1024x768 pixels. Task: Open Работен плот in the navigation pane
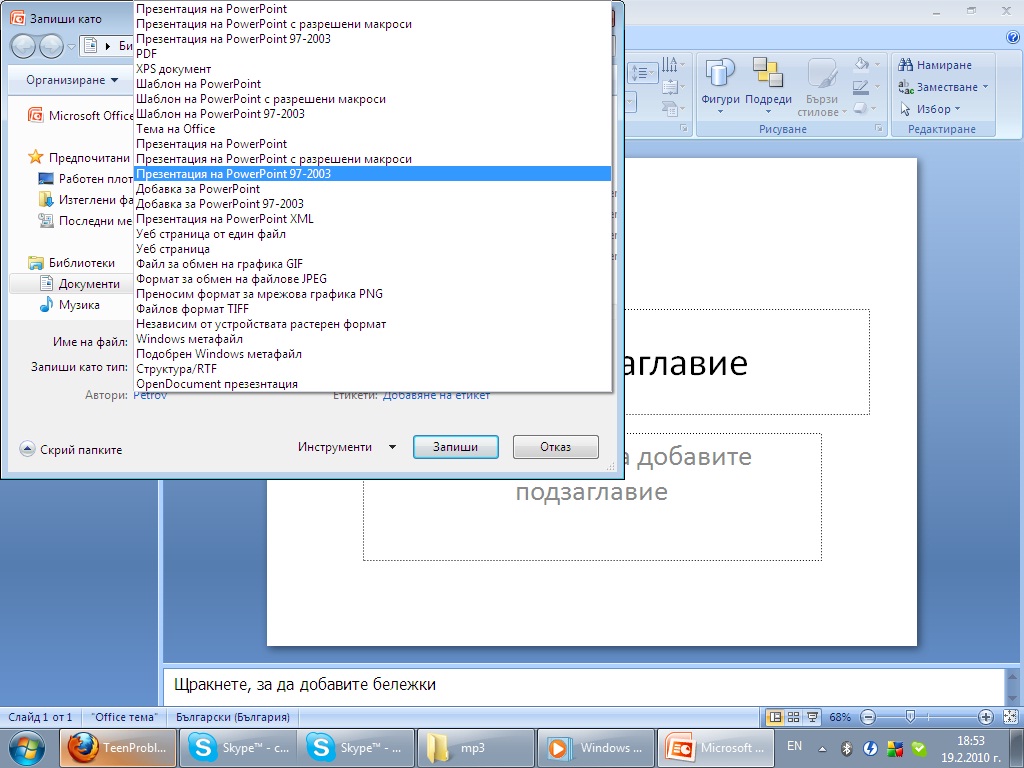coord(86,178)
